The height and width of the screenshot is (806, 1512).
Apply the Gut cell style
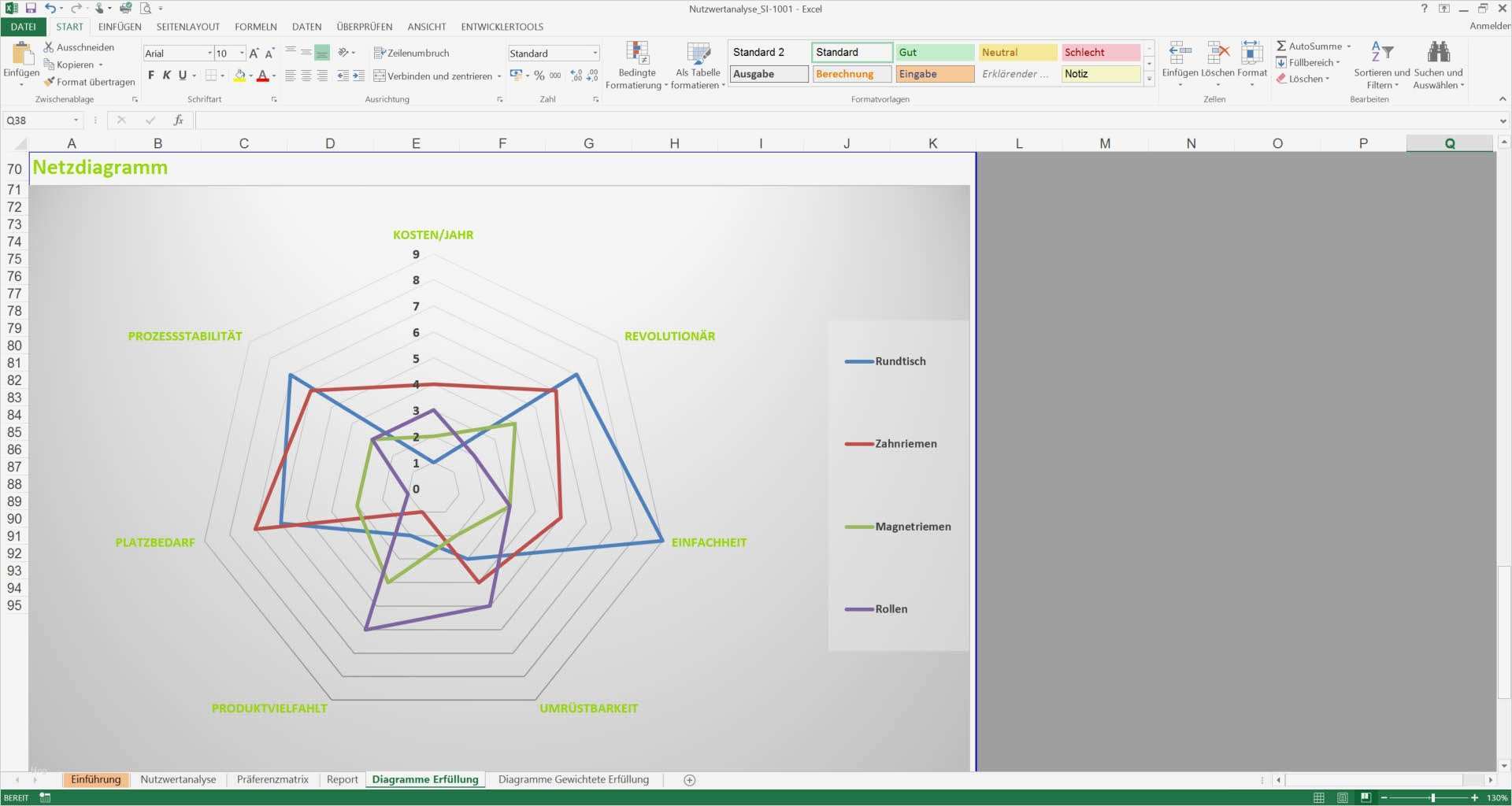click(935, 52)
